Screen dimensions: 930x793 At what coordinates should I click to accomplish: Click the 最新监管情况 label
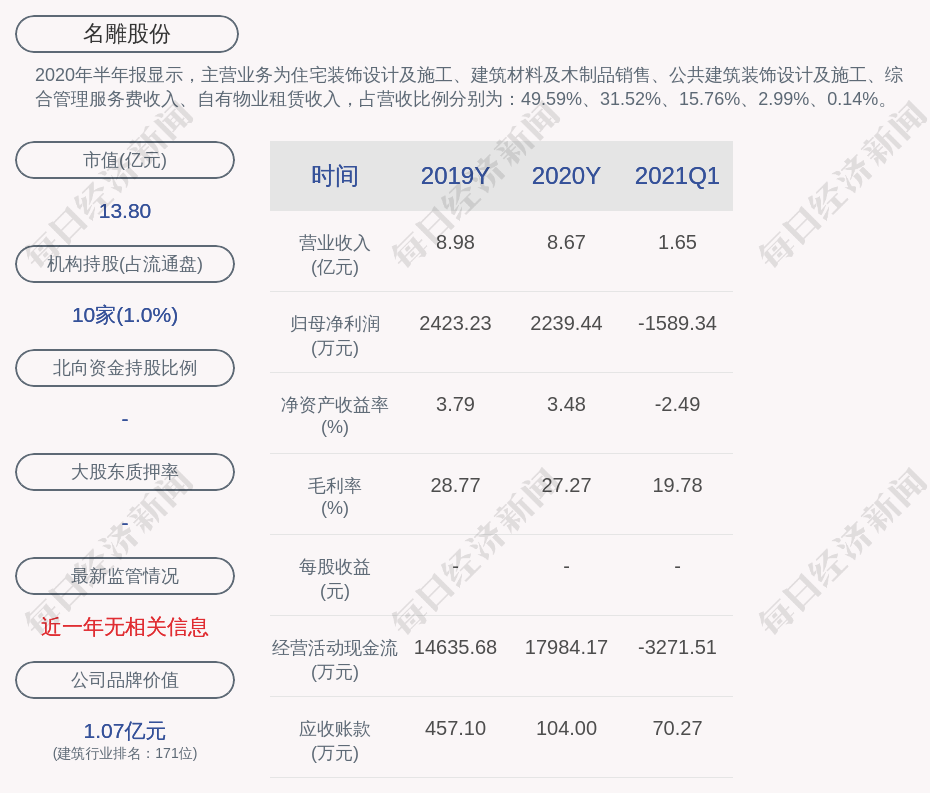coord(125,576)
